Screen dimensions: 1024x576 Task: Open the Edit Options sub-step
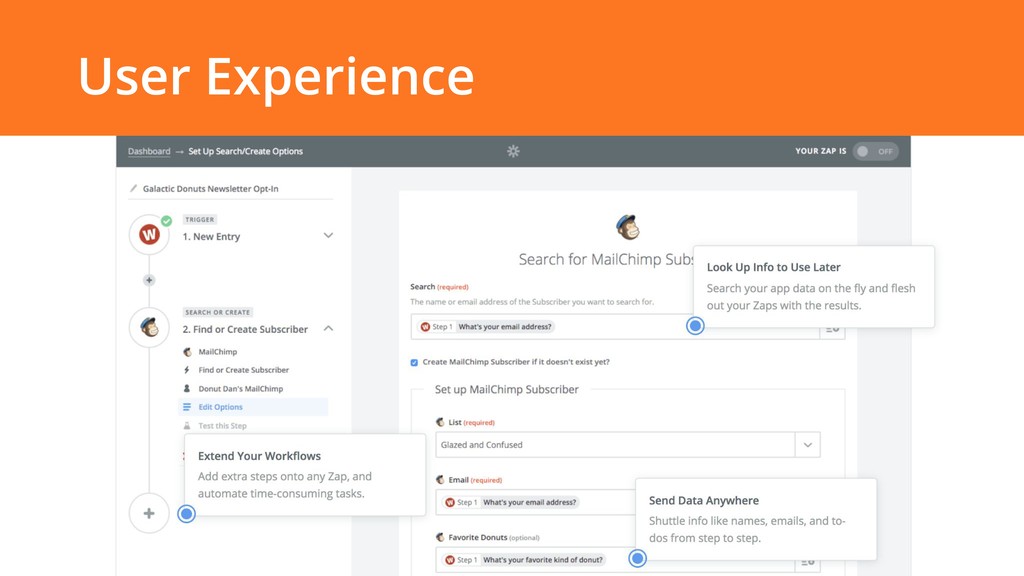click(x=253, y=407)
